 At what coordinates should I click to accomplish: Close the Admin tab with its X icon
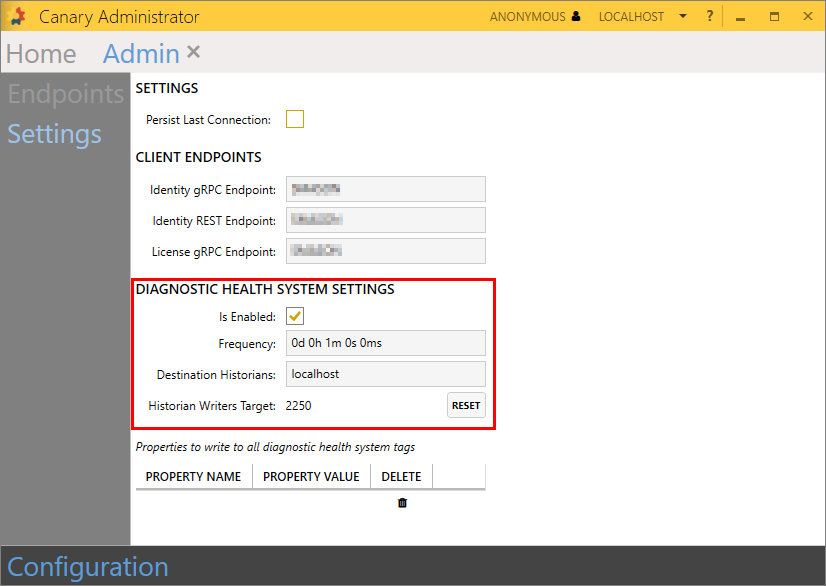click(x=193, y=52)
